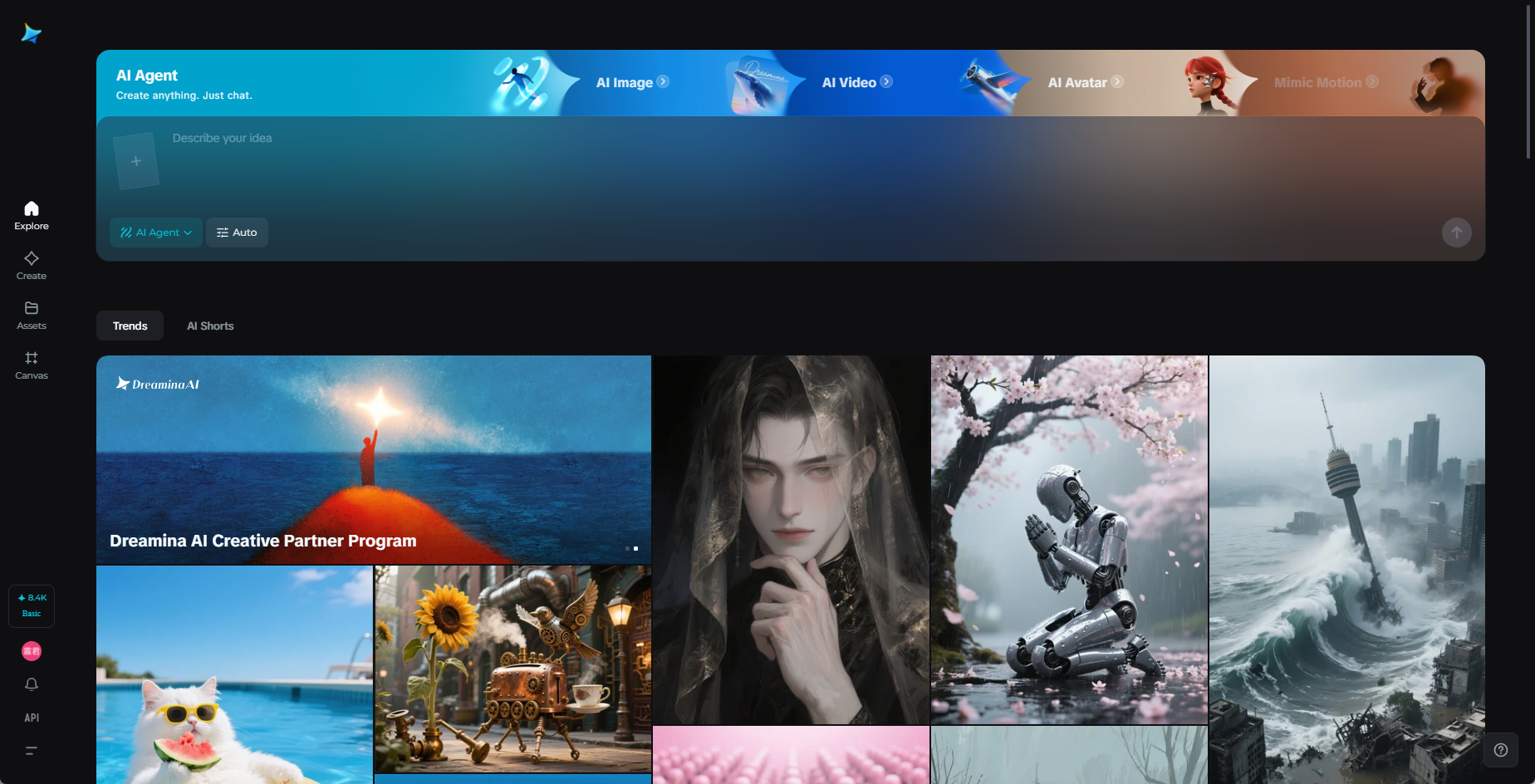Open the 8.4K Basic credits panel

point(31,605)
